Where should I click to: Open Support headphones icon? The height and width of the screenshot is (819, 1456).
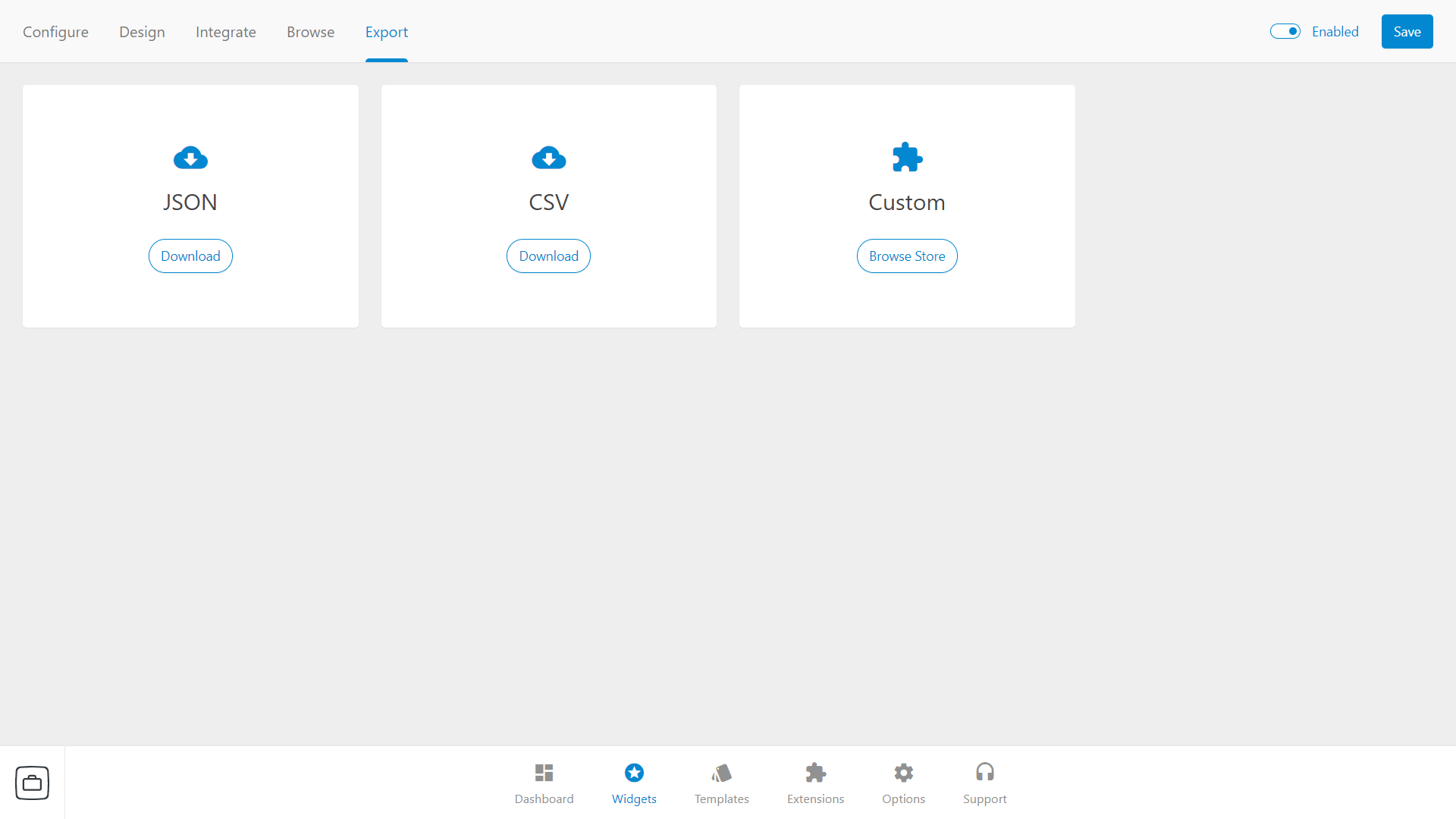tap(984, 773)
